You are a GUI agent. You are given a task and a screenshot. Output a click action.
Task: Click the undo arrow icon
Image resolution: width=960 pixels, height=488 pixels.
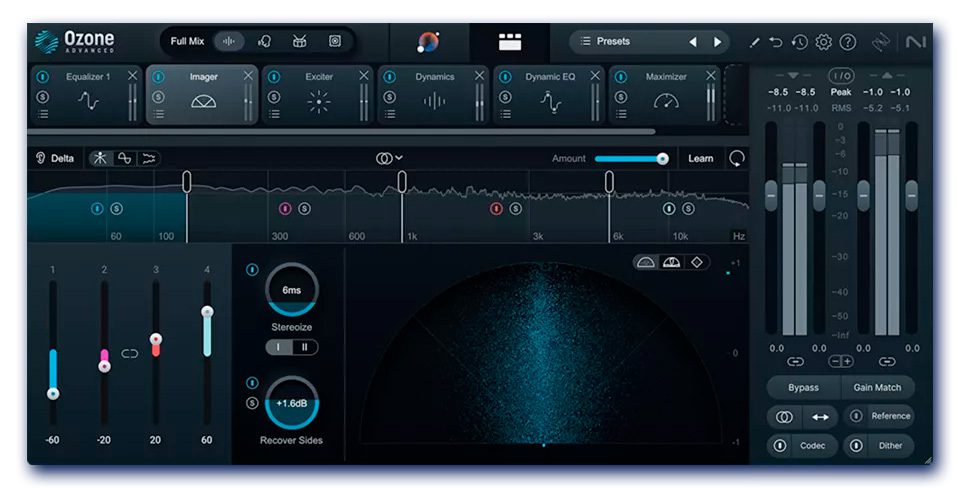pyautogui.click(x=776, y=42)
